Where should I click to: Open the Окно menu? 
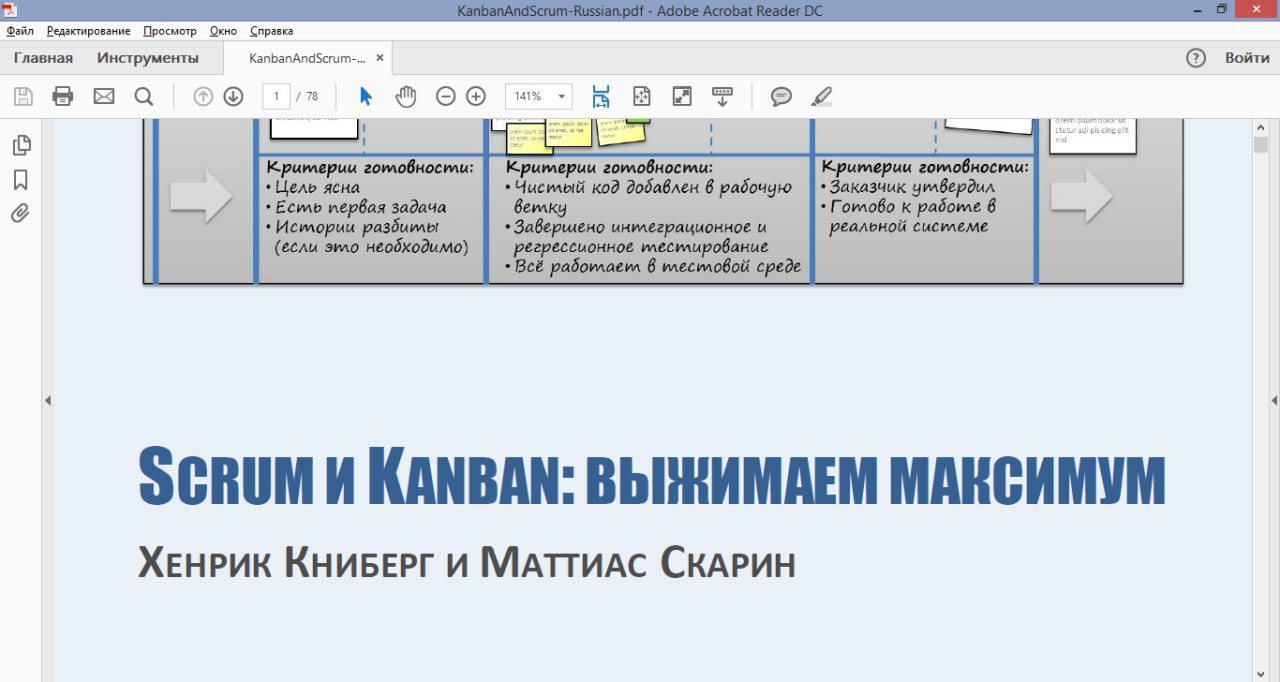pos(223,31)
